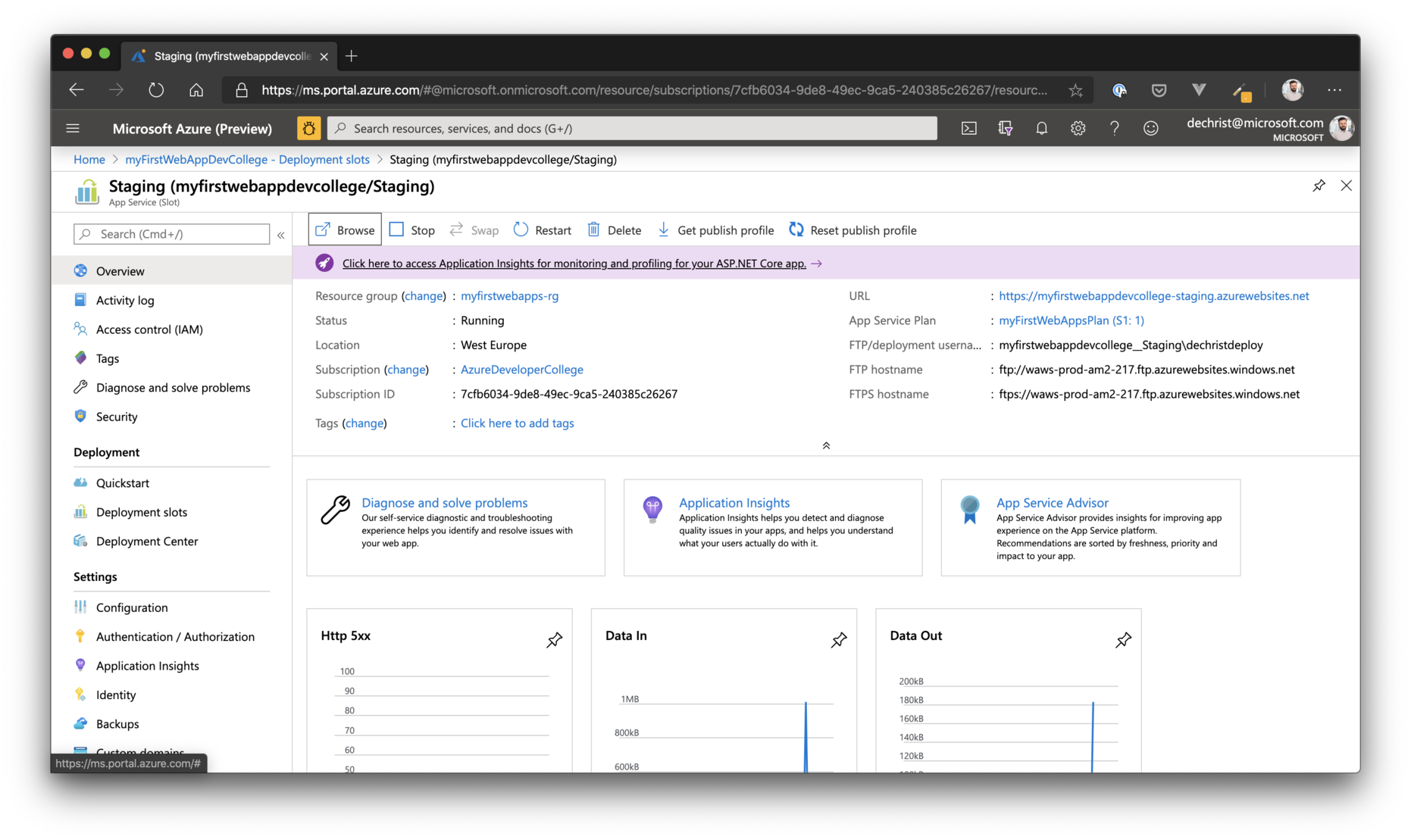Click the myfirstwebapps-rg resource group link

509,296
